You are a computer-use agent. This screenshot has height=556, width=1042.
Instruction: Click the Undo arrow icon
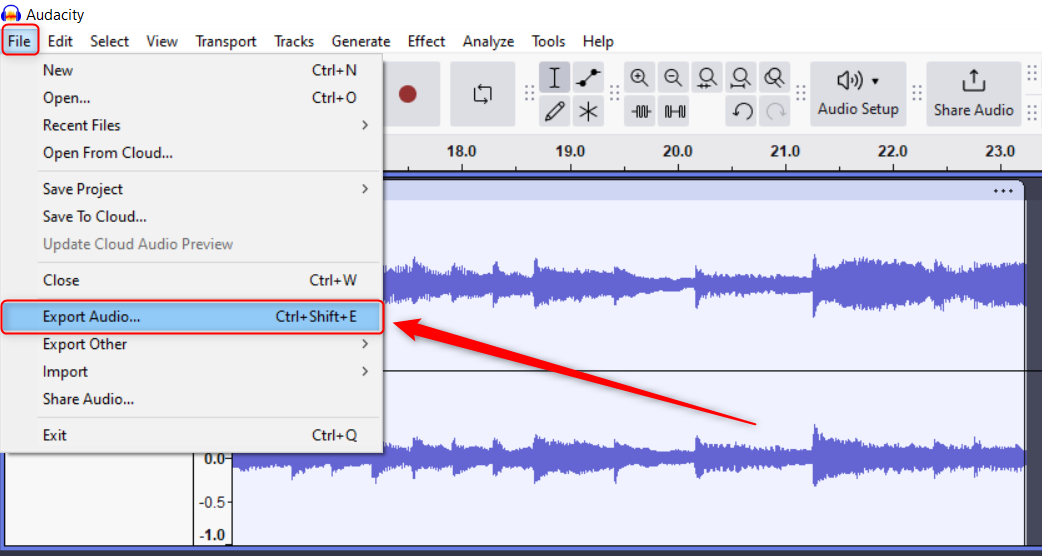[740, 111]
